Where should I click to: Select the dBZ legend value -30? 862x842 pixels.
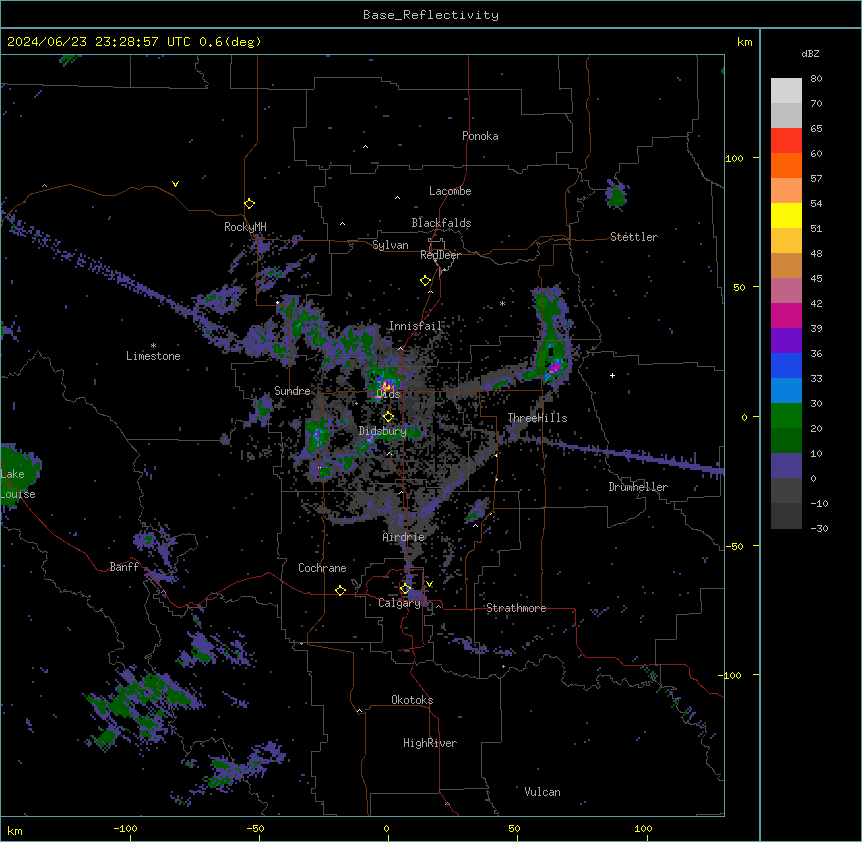(x=819, y=528)
